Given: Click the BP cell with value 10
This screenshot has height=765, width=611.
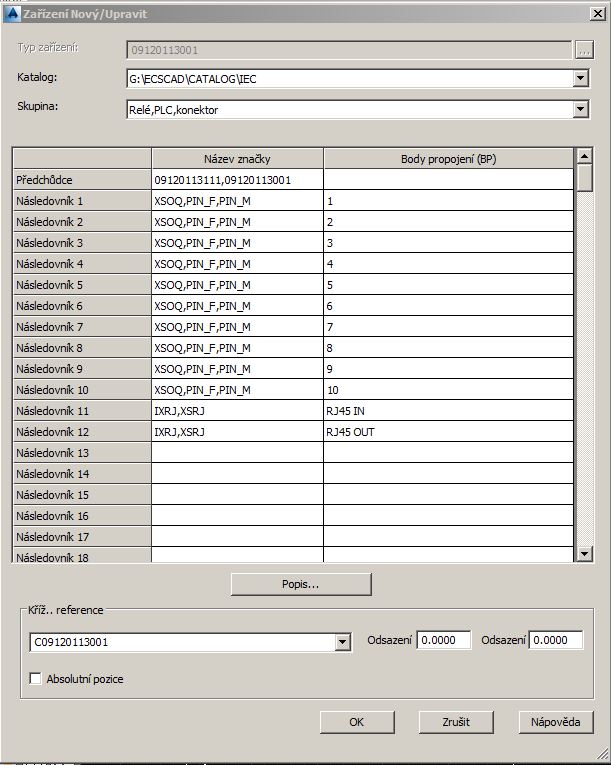Looking at the screenshot, I should tap(448, 389).
